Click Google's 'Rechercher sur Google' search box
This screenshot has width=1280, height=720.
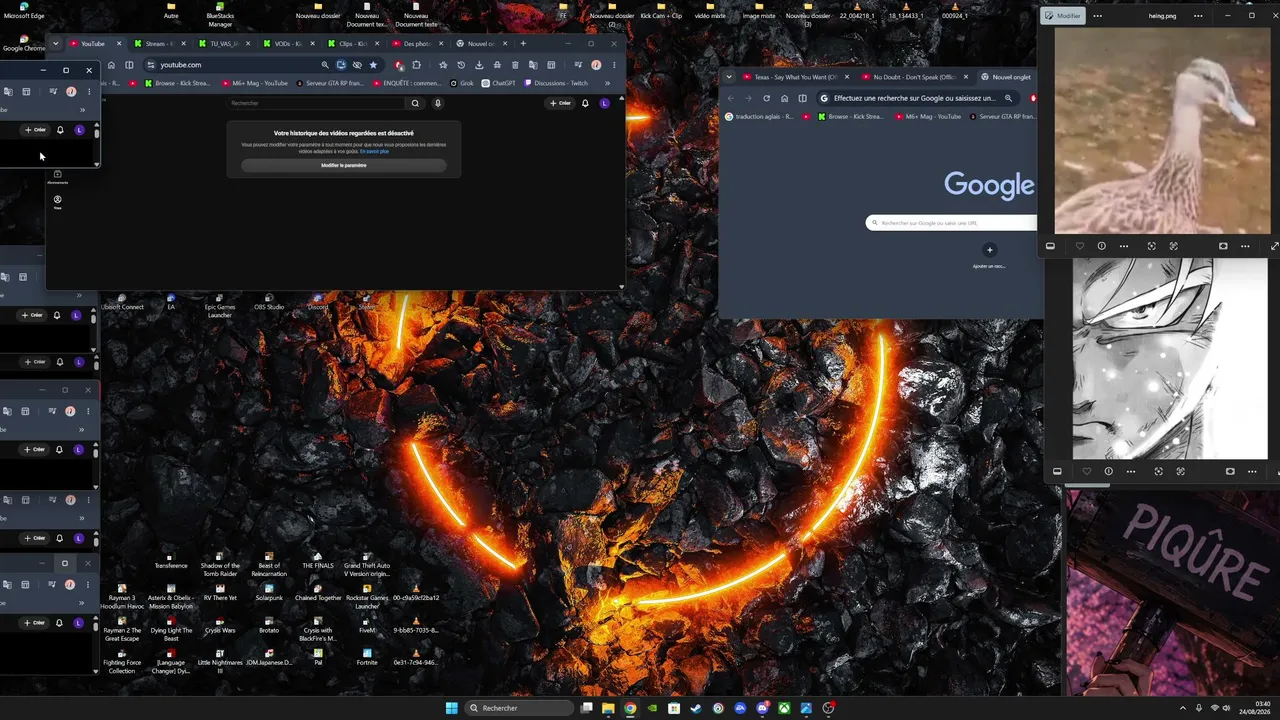pos(951,223)
